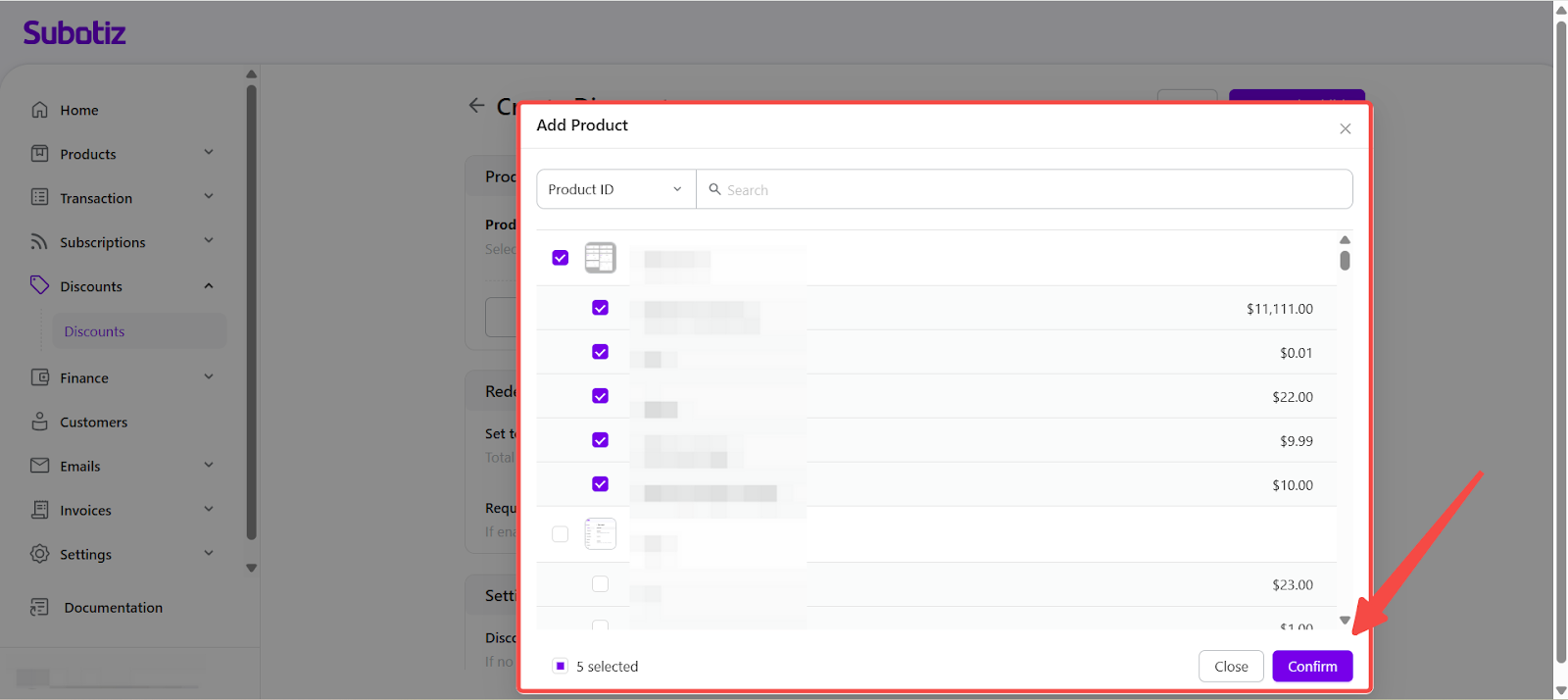Click the Close button in dialog footer
The width and height of the screenshot is (1568, 700).
pos(1231,667)
